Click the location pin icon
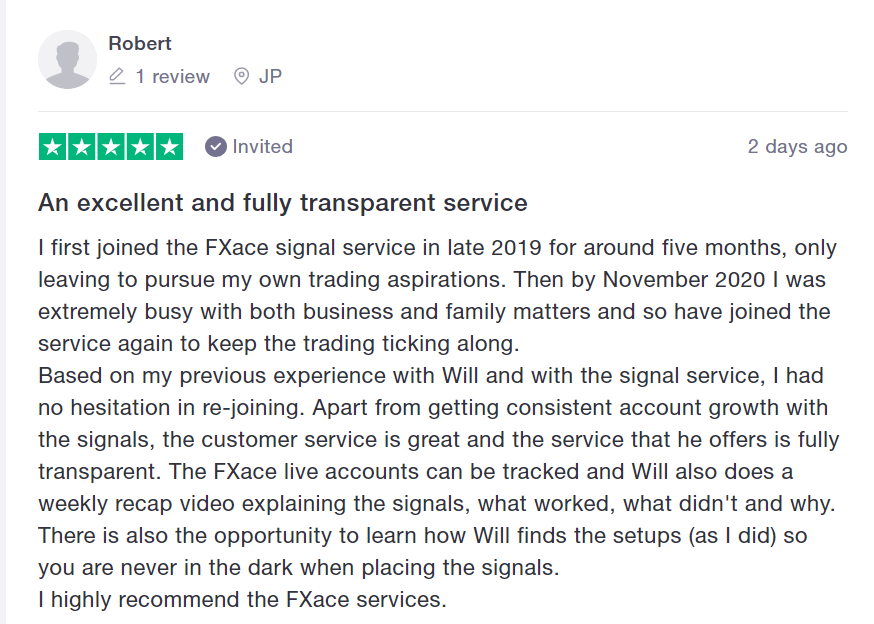 241,76
